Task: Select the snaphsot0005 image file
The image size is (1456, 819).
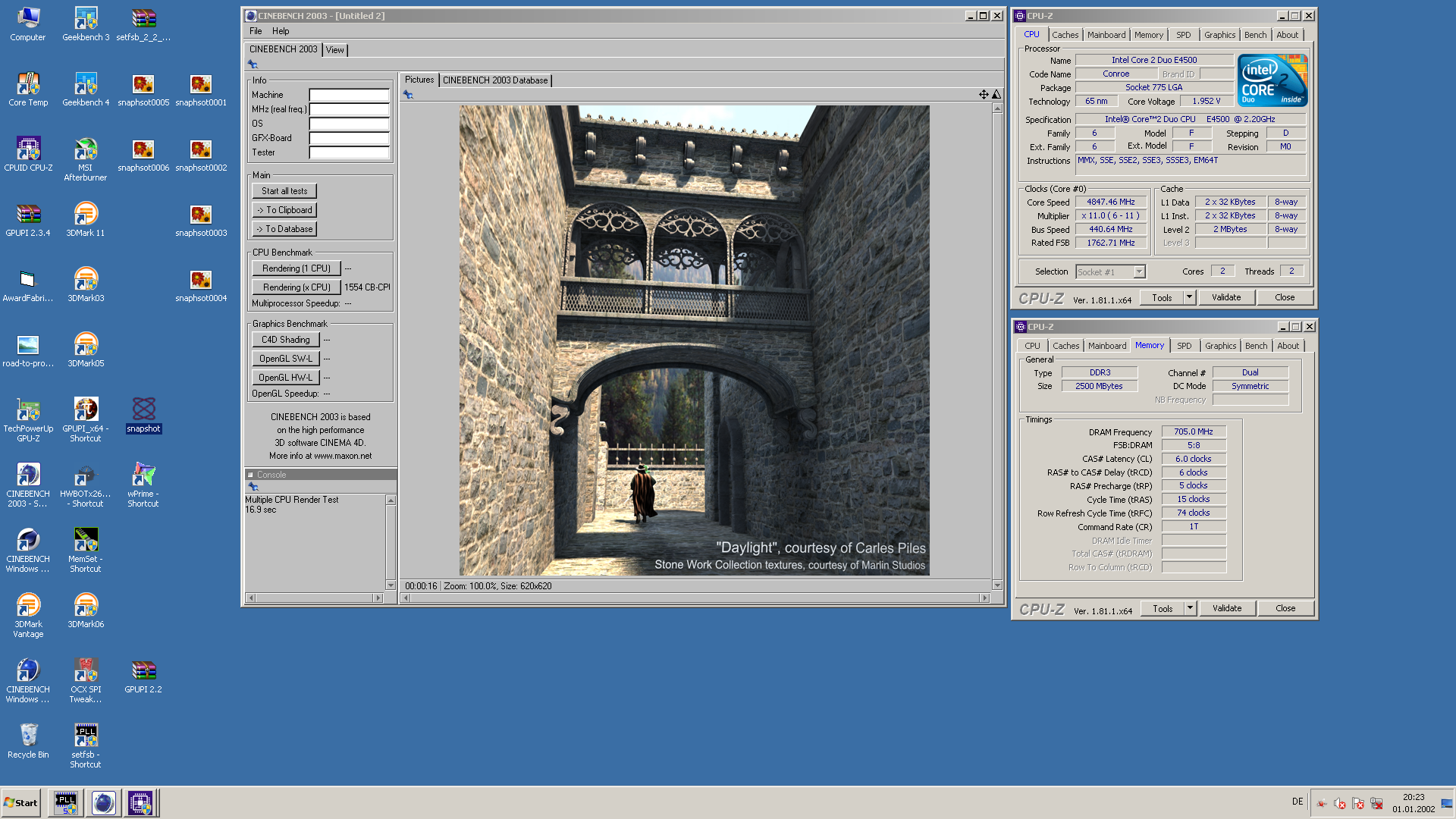Action: point(143,89)
